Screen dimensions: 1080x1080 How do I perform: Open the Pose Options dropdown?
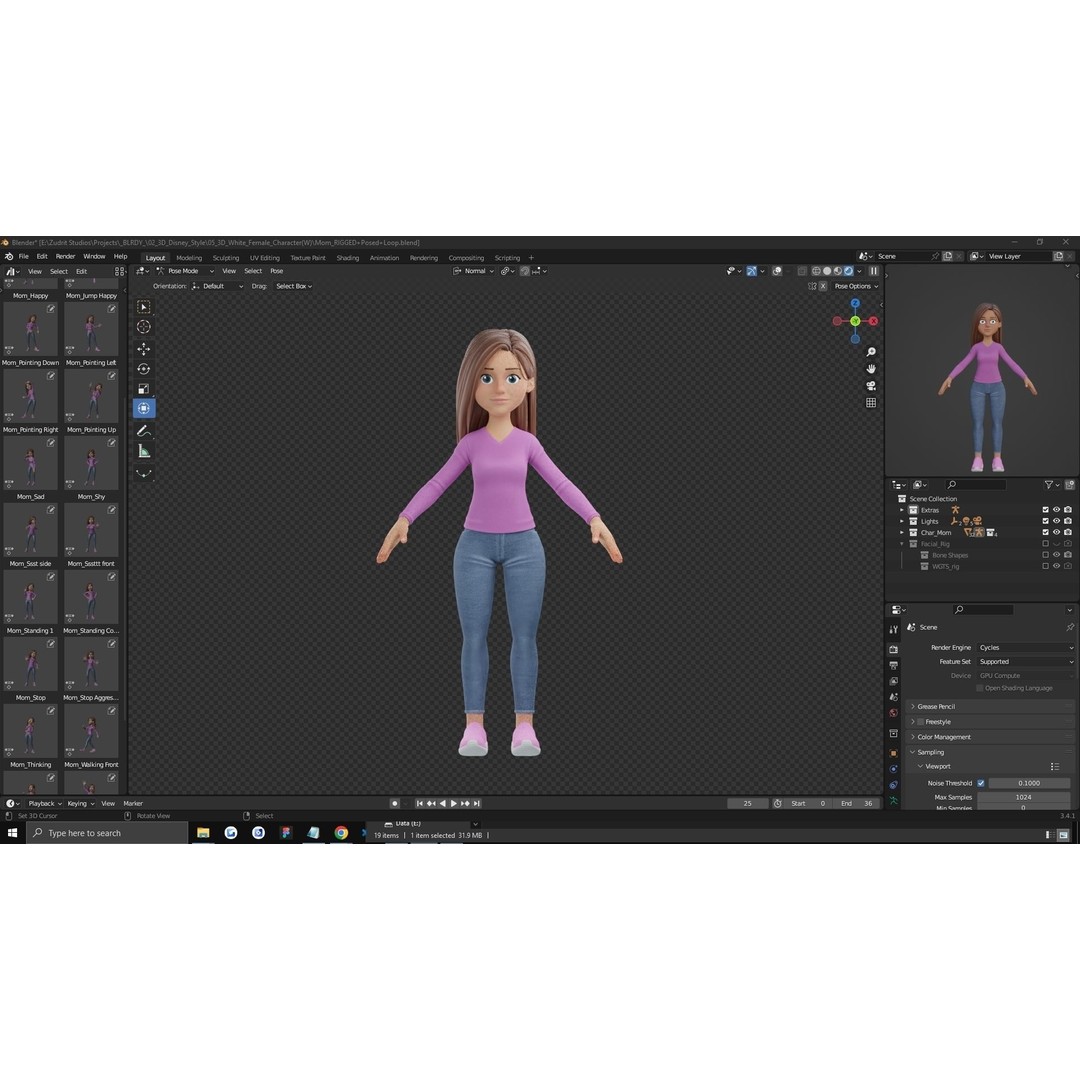pos(856,287)
